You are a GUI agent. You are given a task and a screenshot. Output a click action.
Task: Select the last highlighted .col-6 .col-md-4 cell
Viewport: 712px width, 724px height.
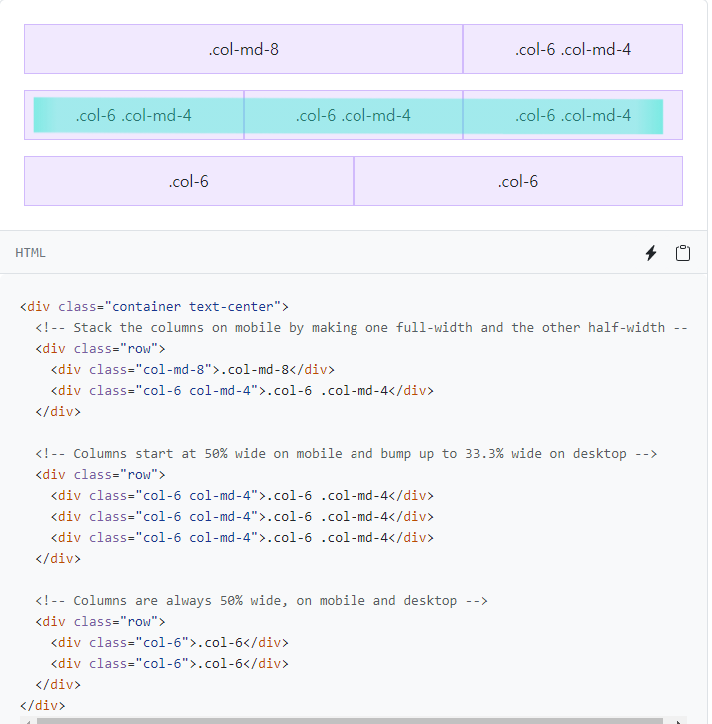pos(573,115)
